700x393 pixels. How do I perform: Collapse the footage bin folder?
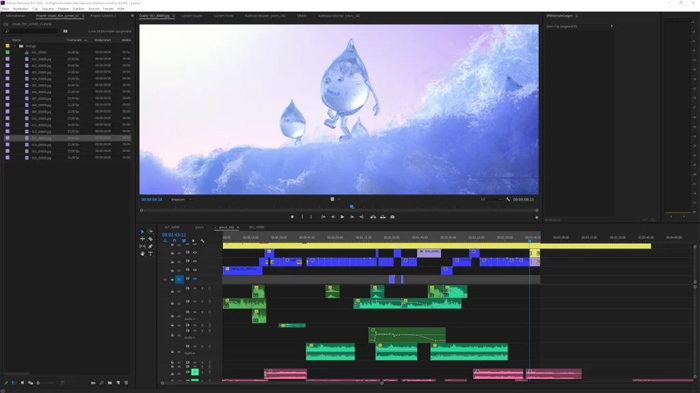coord(15,46)
